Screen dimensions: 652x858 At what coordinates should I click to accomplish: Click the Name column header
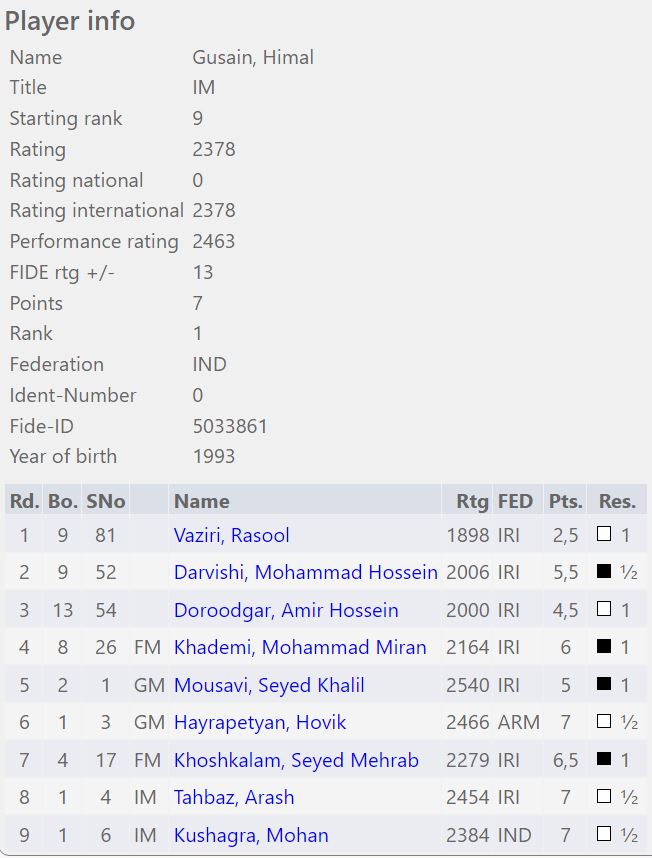pos(201,501)
